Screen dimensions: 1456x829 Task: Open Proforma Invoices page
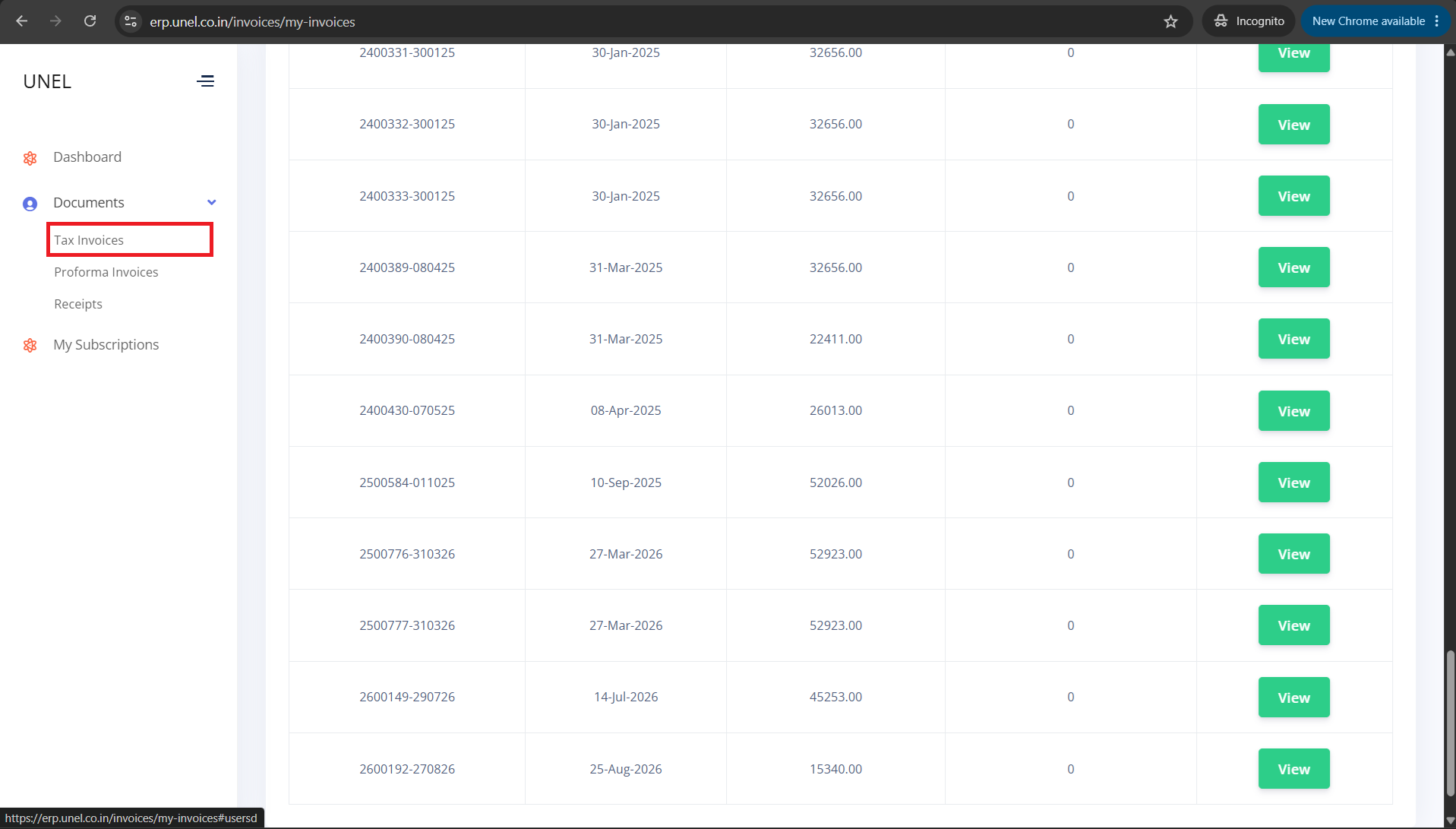106,272
